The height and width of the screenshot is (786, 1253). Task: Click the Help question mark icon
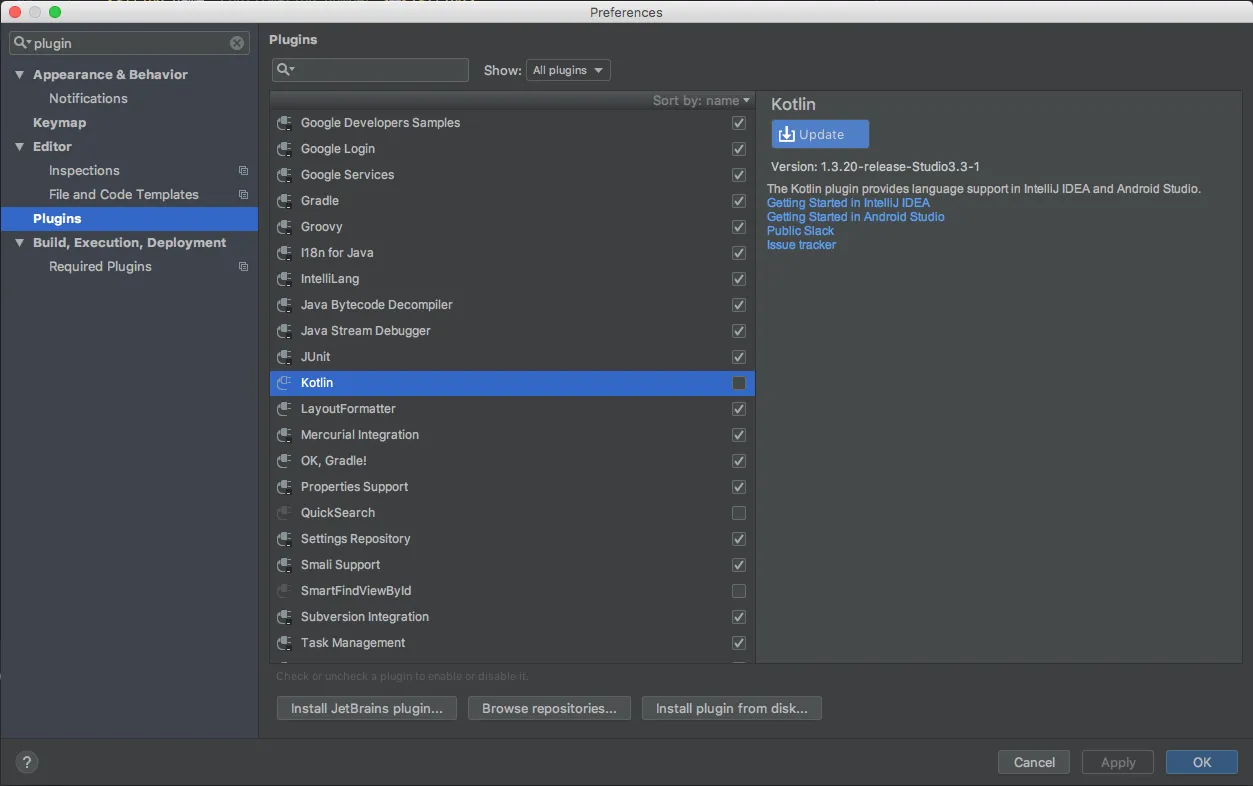tap(27, 762)
